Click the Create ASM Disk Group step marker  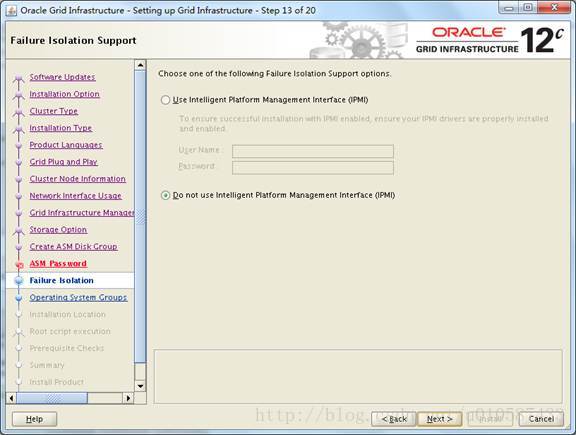19,247
